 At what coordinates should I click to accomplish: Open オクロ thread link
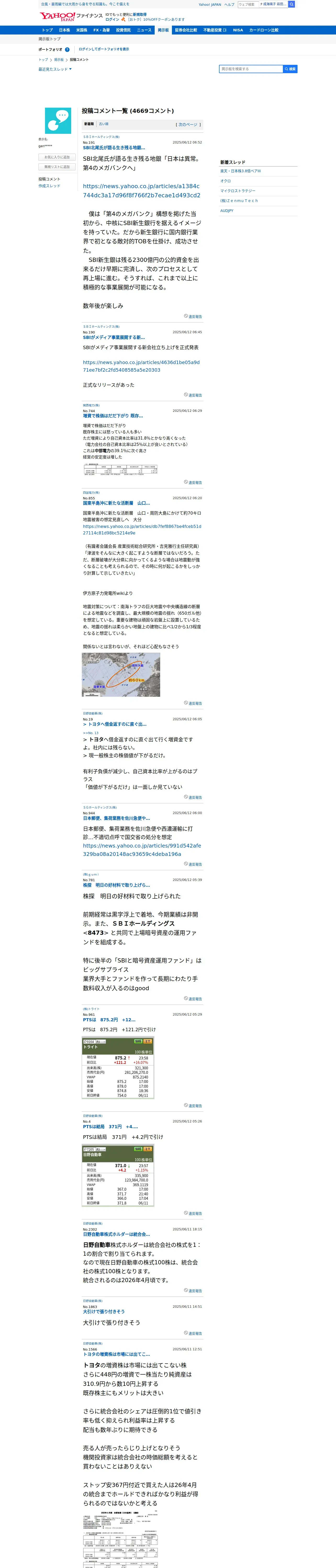226,181
